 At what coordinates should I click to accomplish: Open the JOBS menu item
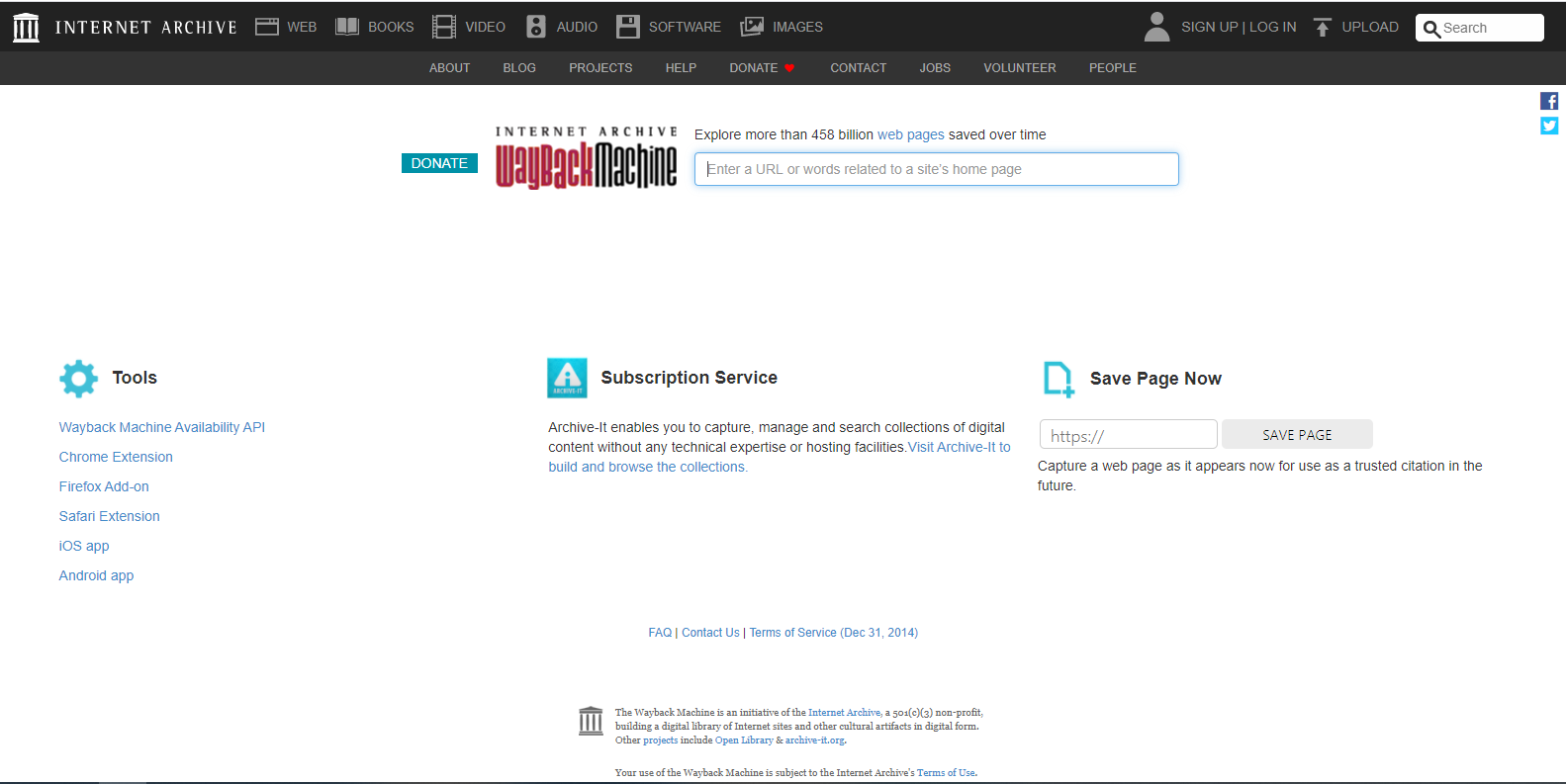pos(935,68)
